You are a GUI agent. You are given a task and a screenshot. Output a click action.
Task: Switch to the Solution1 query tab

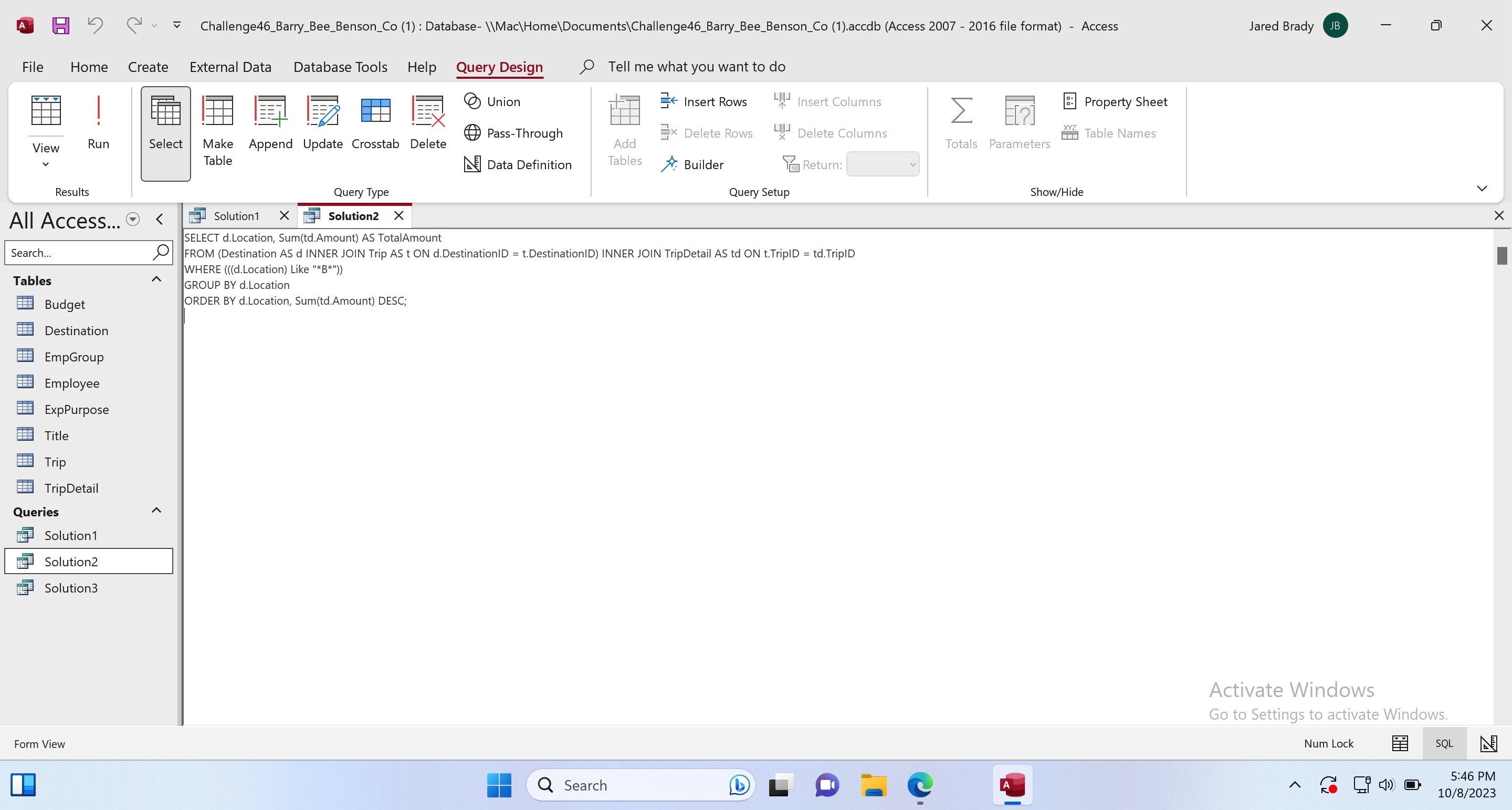235,215
